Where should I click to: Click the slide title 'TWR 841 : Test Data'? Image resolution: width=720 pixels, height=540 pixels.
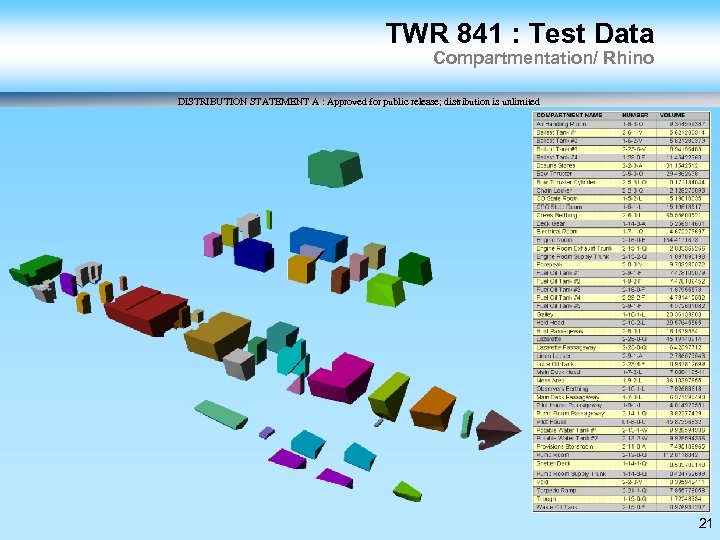pyautogui.click(x=520, y=34)
